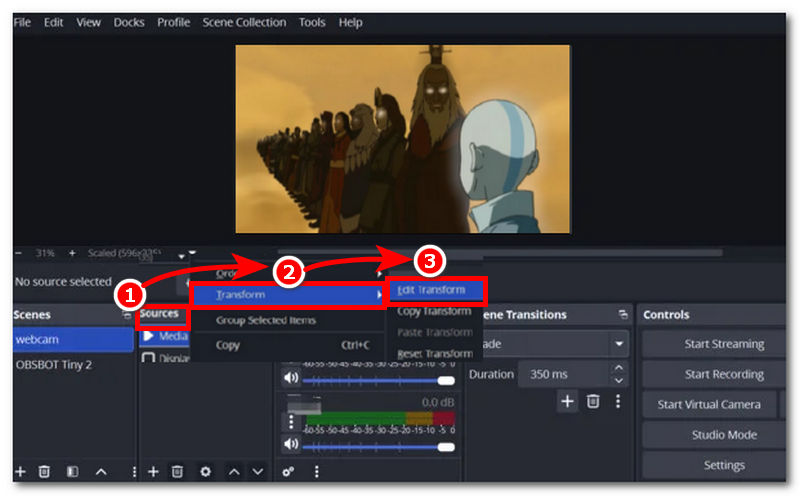Open advanced audio properties gears icon
This screenshot has height=496, width=800.
288,472
